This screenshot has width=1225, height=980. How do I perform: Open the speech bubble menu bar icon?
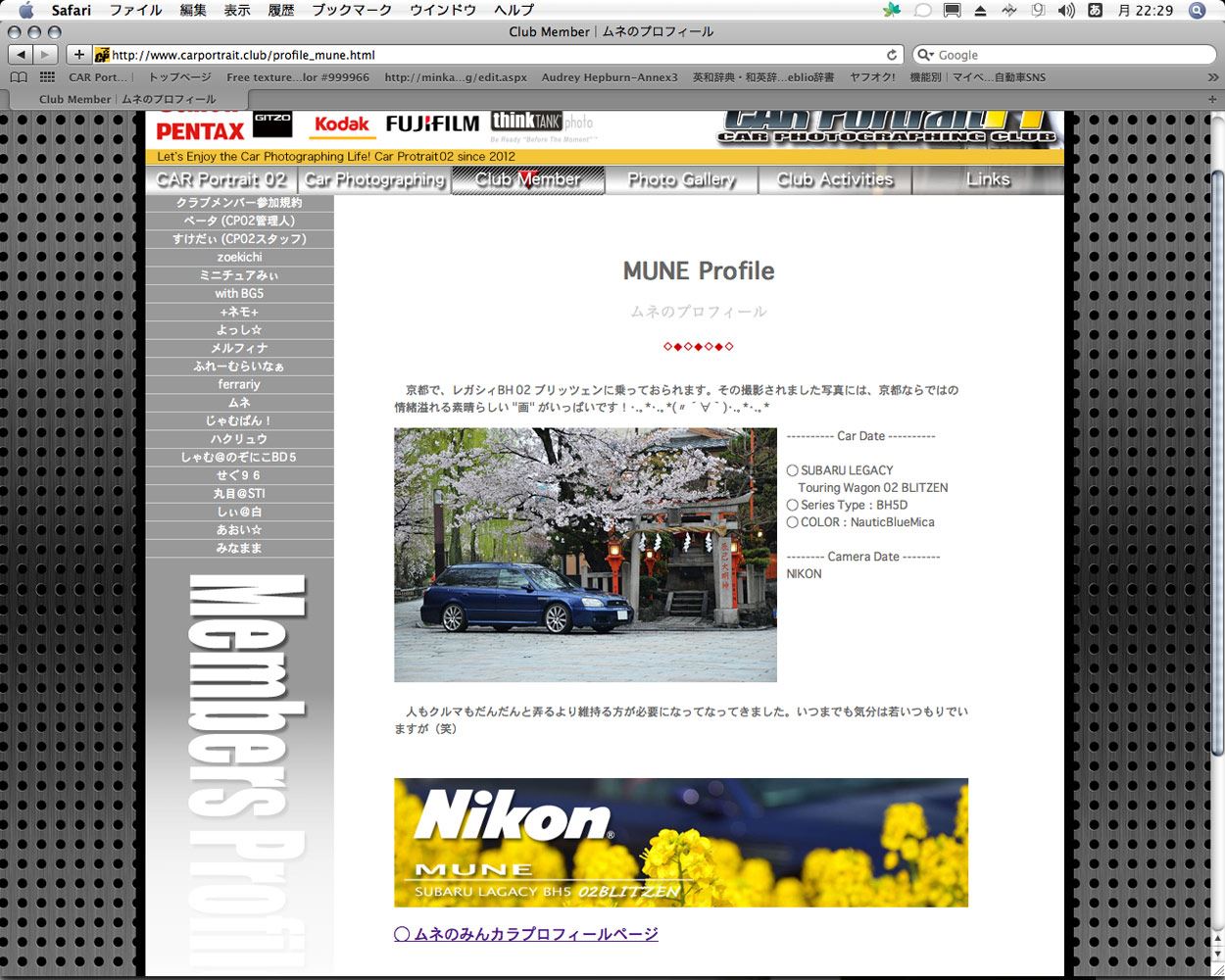(x=922, y=10)
